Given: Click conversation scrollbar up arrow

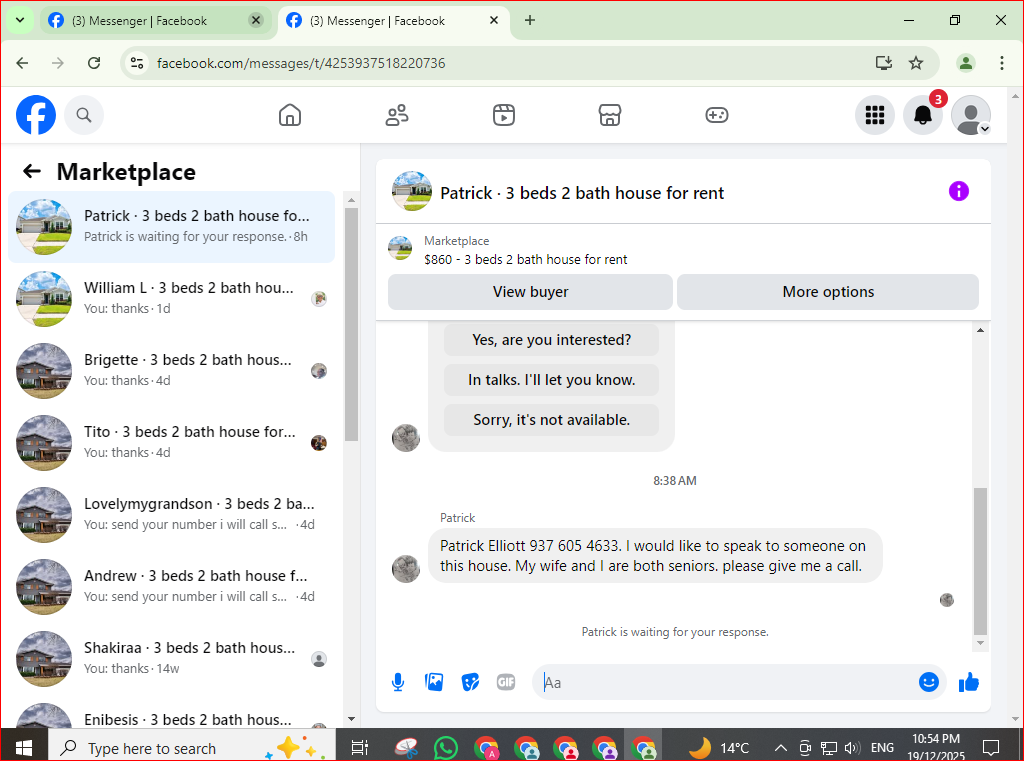Looking at the screenshot, I should [980, 331].
